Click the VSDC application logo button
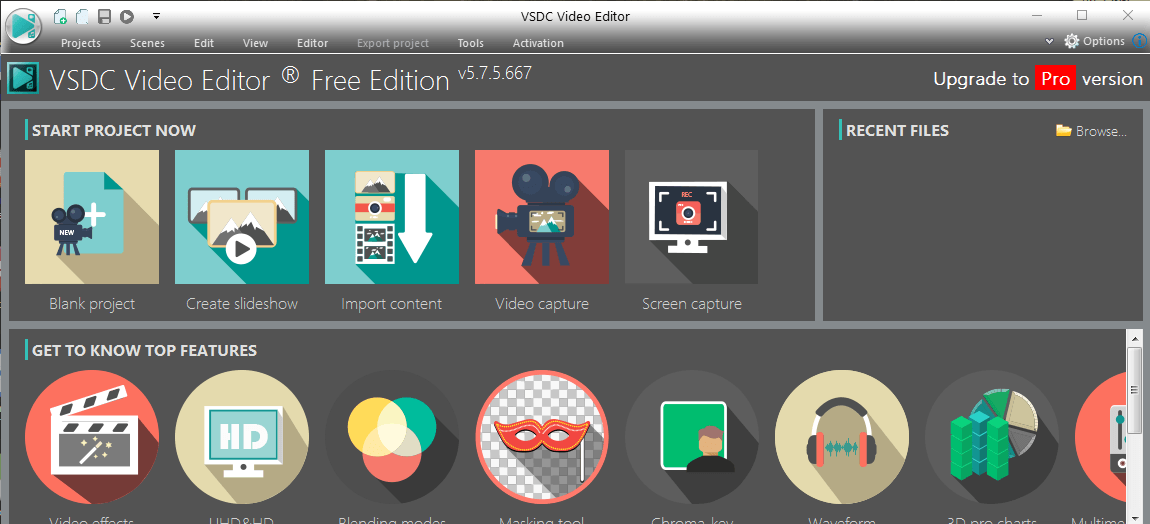 click(23, 27)
